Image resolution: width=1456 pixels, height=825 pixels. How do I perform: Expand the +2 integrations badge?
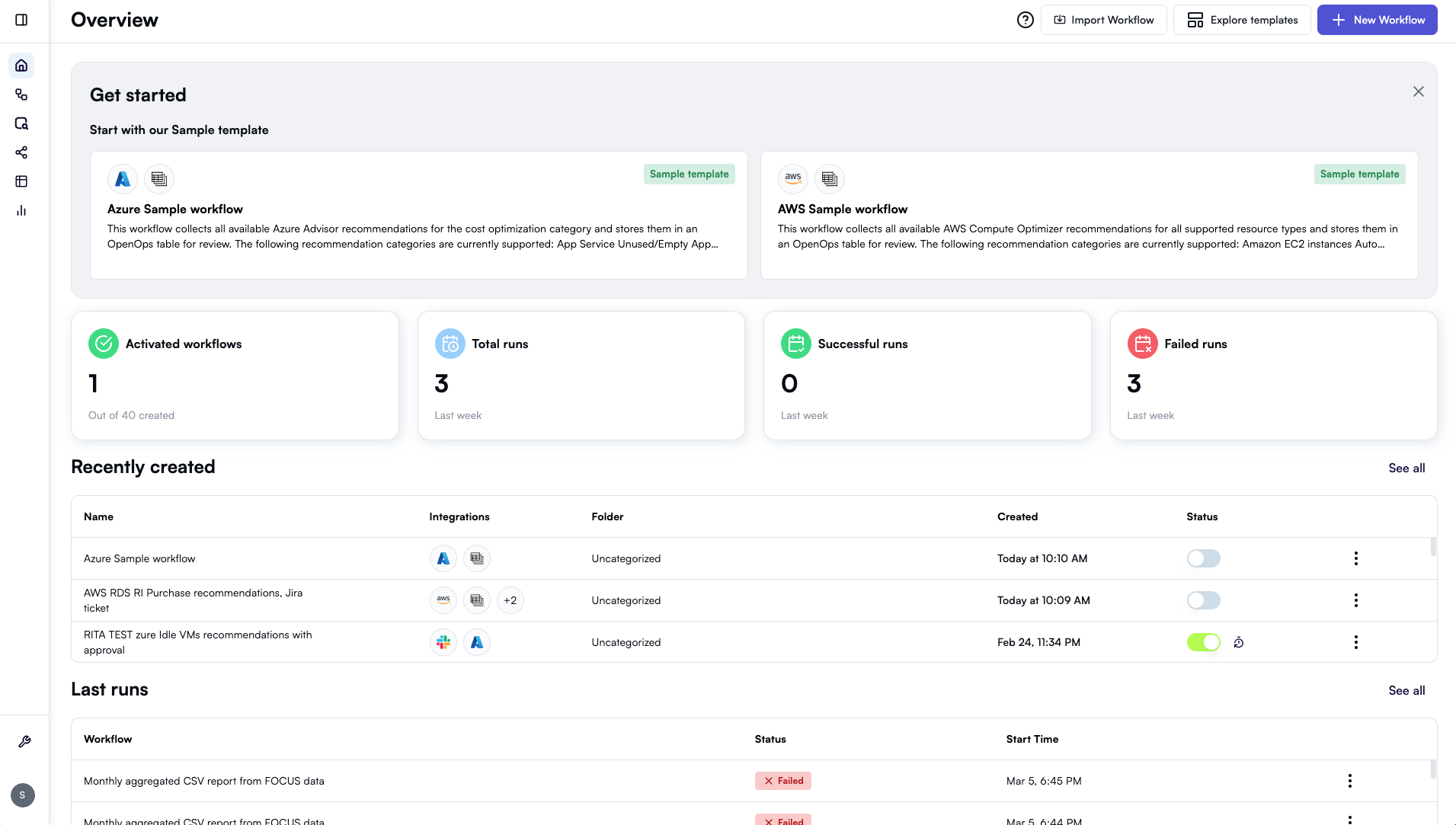[510, 600]
